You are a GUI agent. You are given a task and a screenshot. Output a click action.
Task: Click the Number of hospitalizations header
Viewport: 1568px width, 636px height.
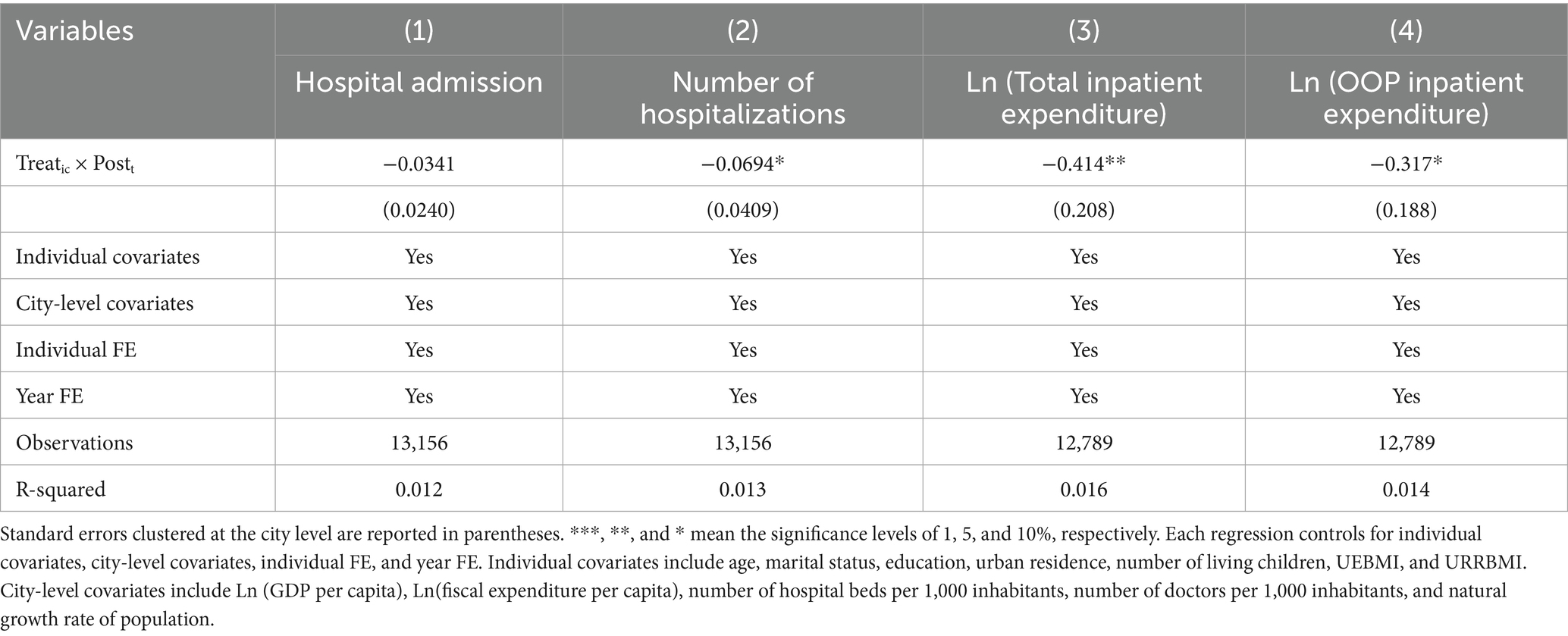(742, 98)
